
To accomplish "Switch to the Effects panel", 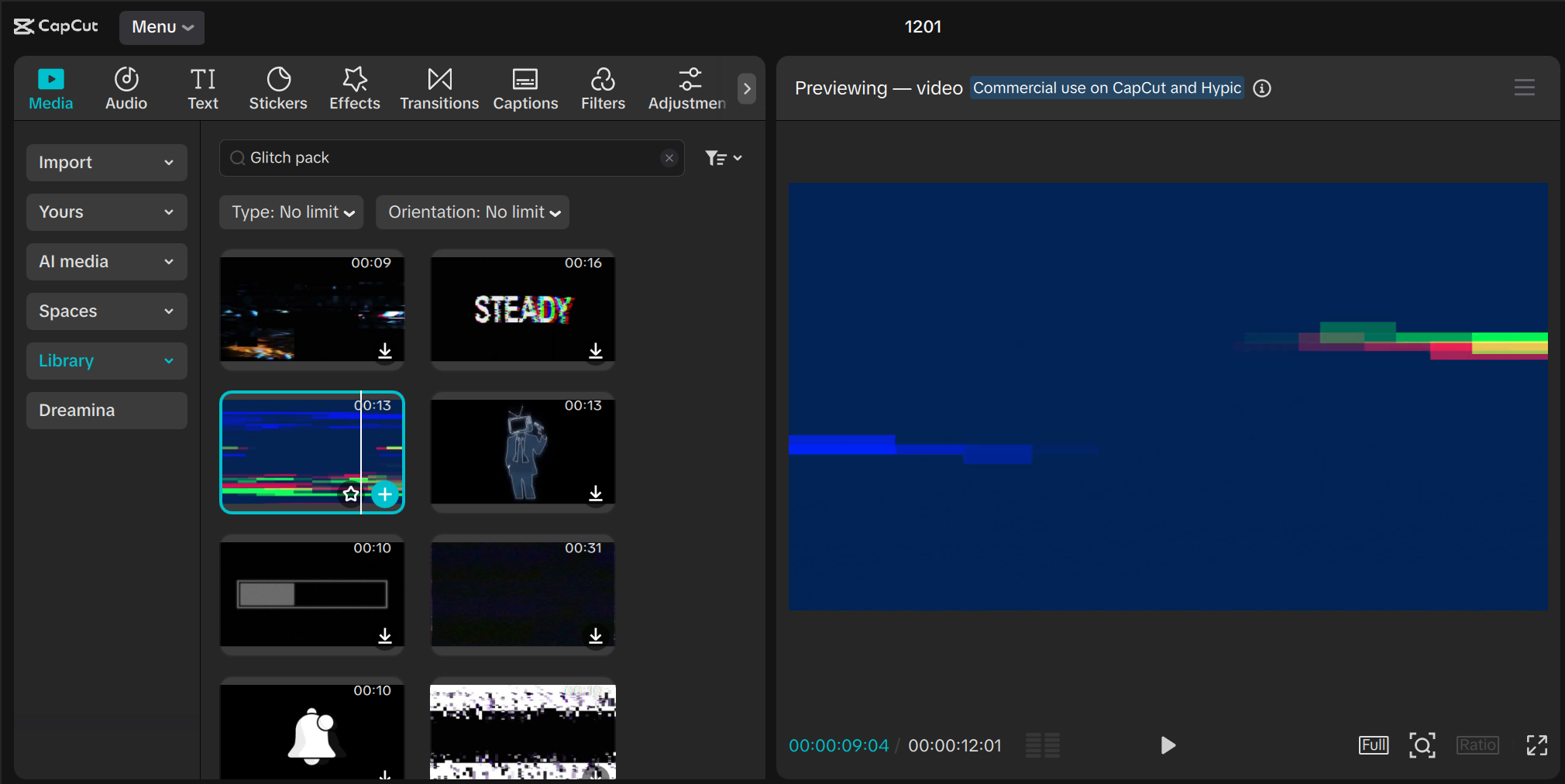I will (353, 88).
